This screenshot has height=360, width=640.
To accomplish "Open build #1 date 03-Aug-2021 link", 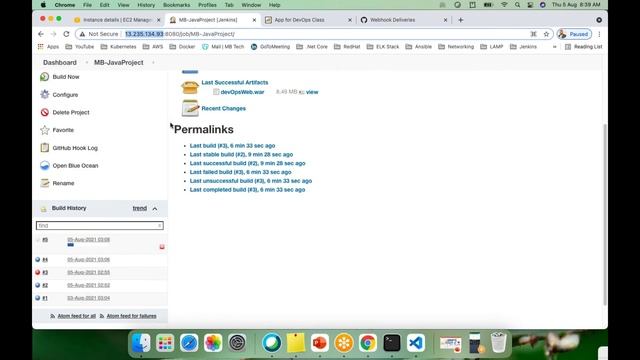I will [89, 298].
